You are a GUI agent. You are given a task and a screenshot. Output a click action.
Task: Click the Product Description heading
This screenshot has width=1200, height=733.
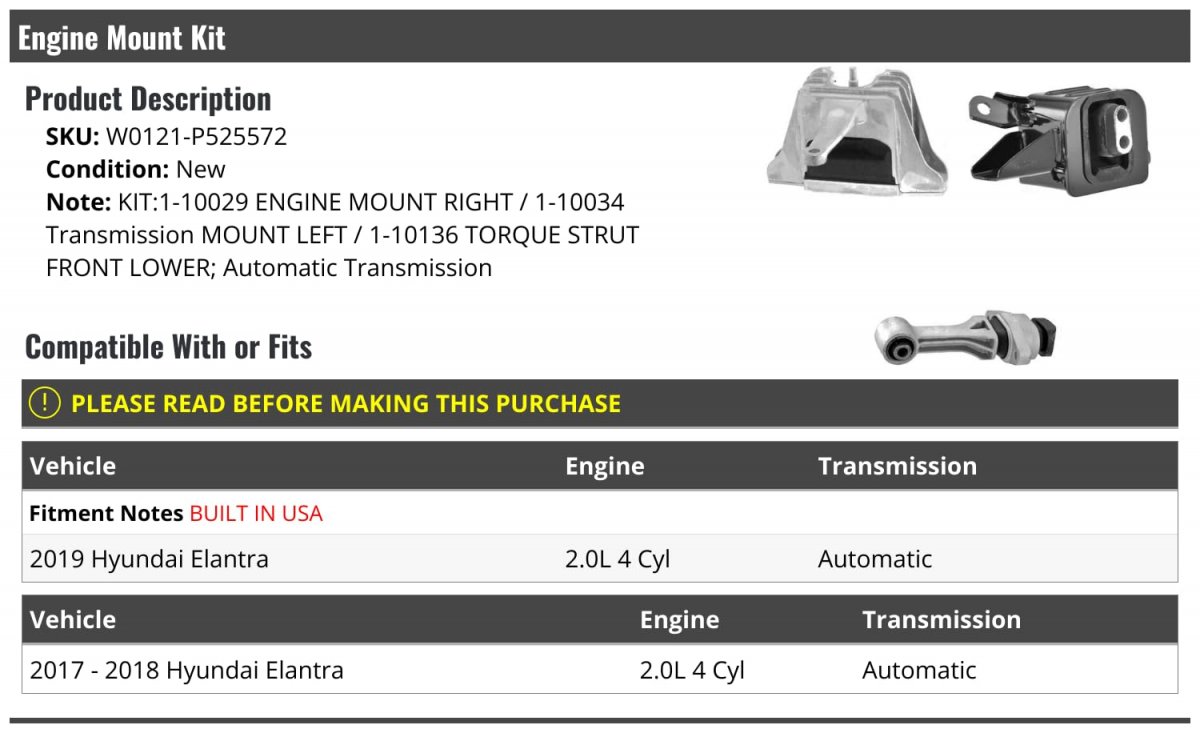point(148,98)
